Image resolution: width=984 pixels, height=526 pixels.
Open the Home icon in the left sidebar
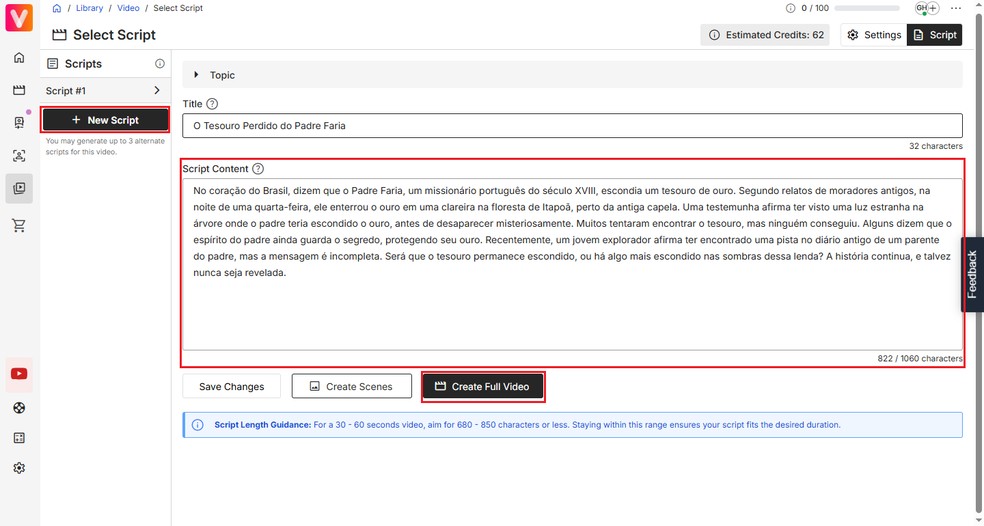tap(19, 58)
